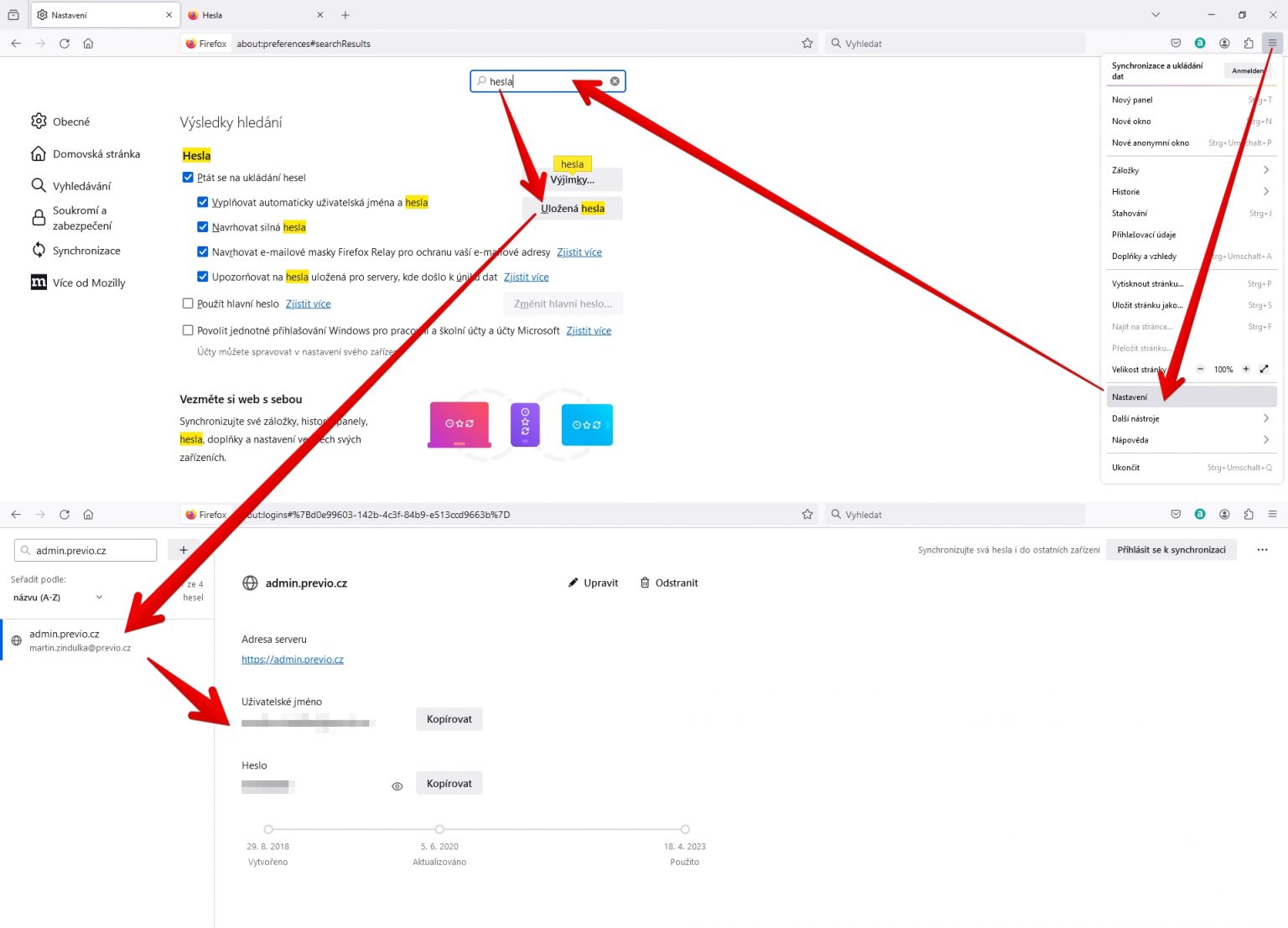Select Synchronizace in the settings sidebar
The width and height of the screenshot is (1288, 928).
point(86,250)
